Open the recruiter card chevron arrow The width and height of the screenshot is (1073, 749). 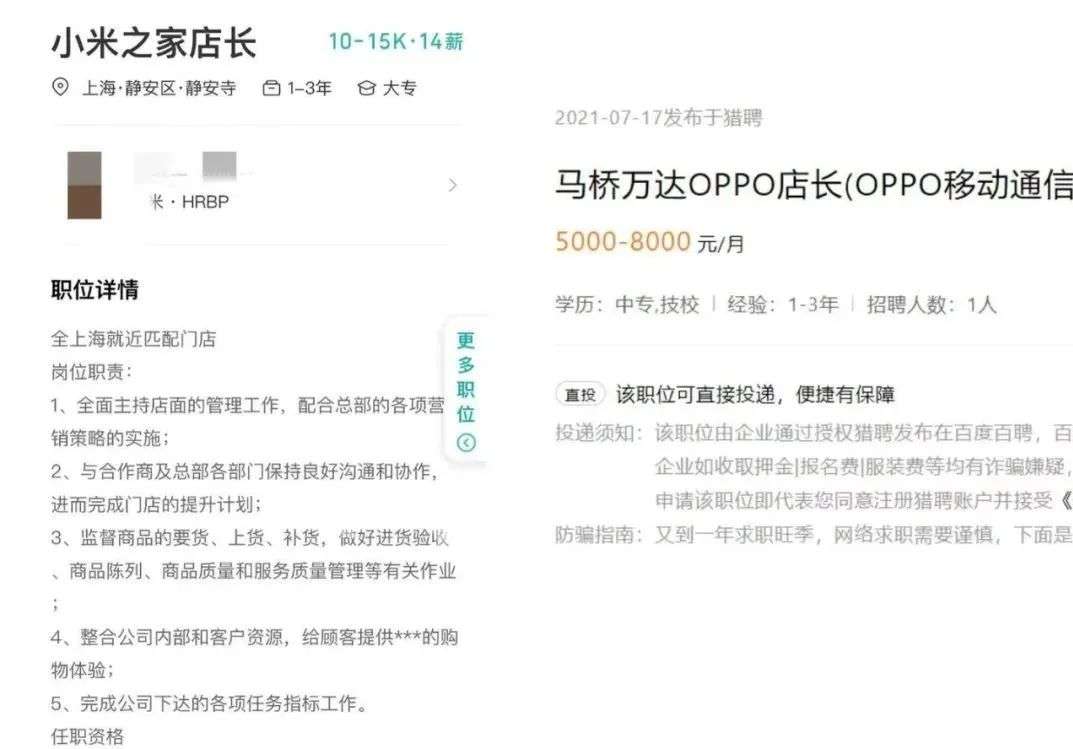452,185
